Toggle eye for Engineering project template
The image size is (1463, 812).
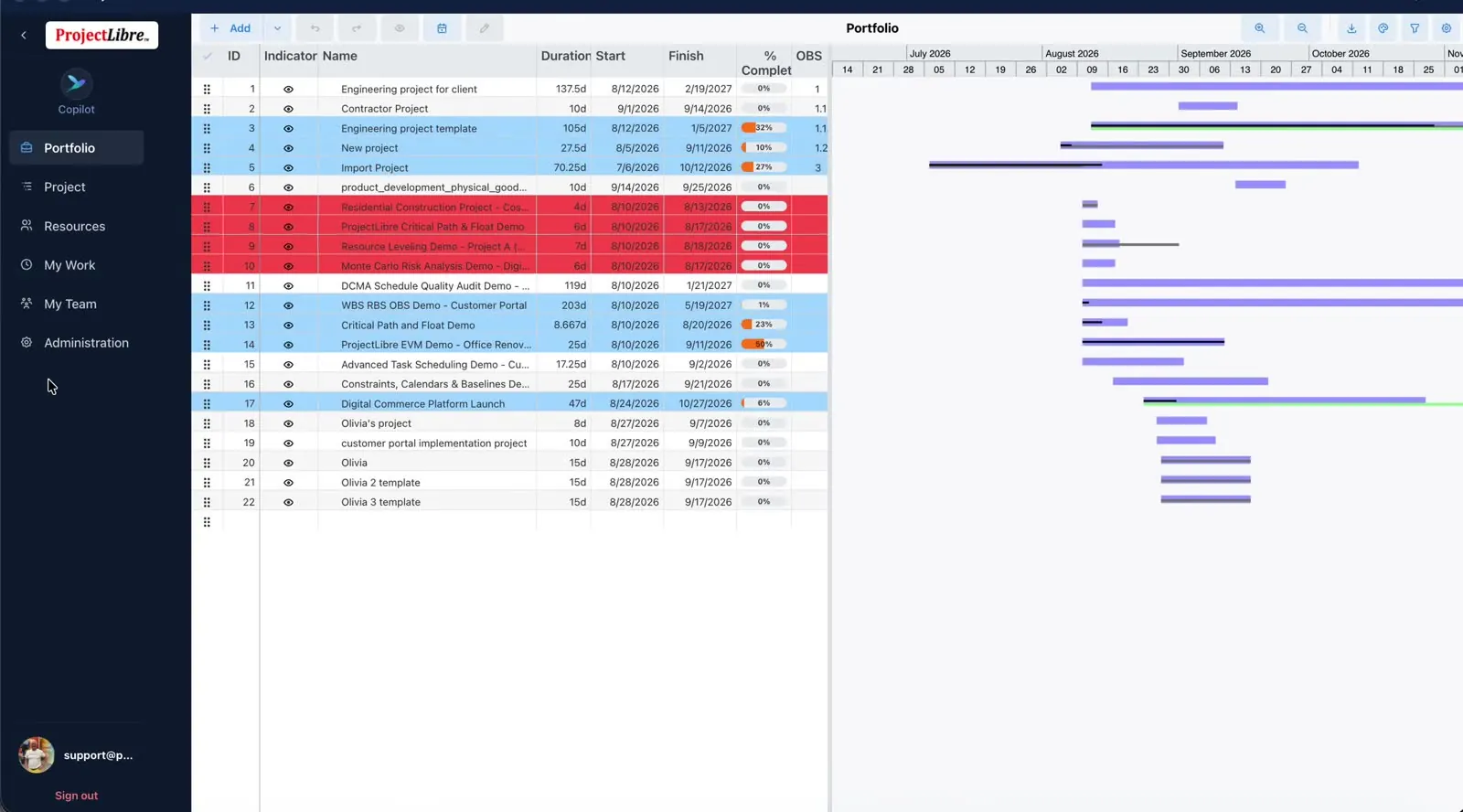click(x=288, y=129)
